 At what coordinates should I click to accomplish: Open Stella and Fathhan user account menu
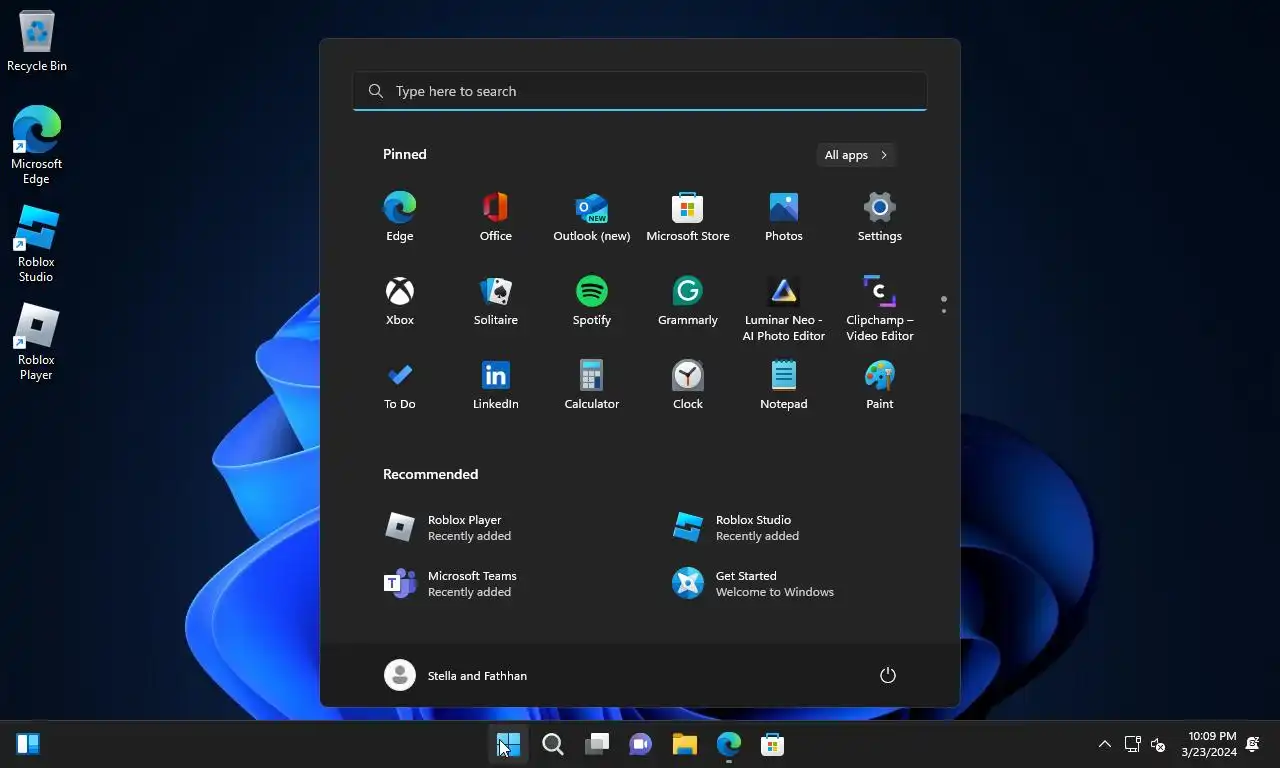(456, 675)
